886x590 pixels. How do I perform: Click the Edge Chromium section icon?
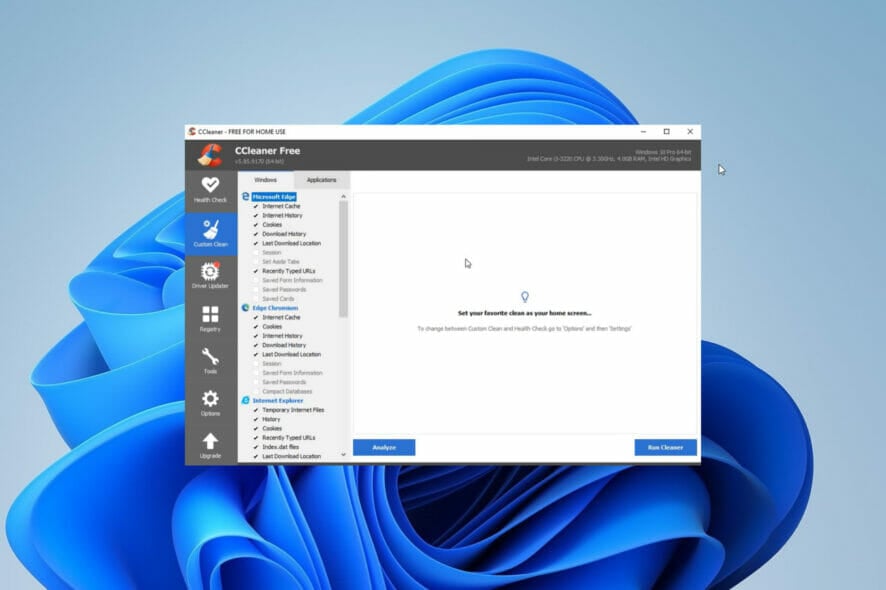click(245, 308)
